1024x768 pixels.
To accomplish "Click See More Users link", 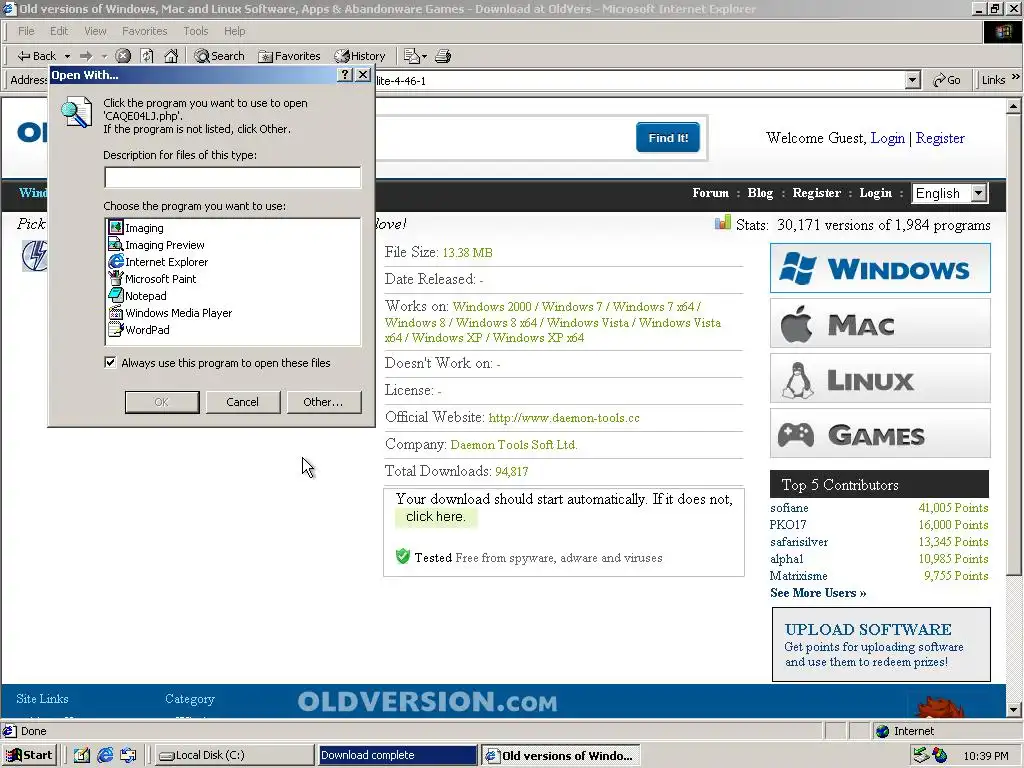I will pyautogui.click(x=818, y=593).
